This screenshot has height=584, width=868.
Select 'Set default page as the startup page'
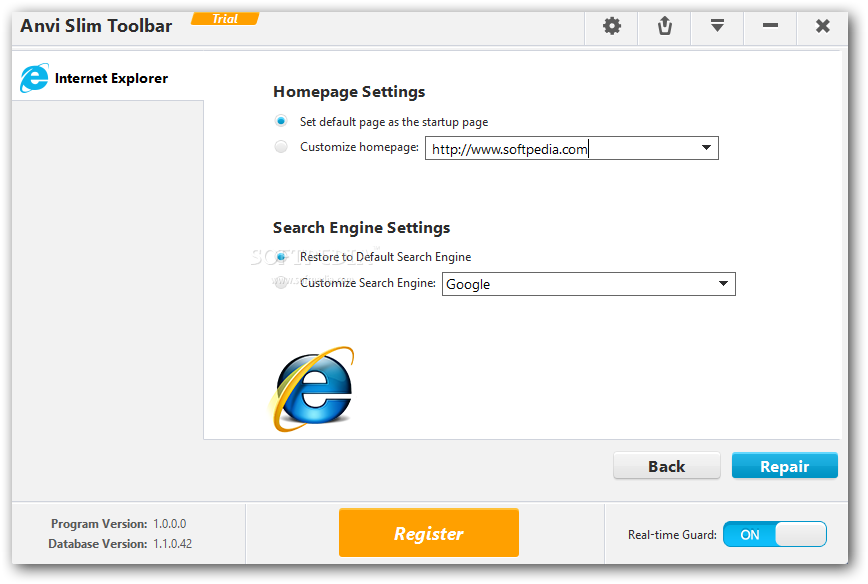[281, 121]
